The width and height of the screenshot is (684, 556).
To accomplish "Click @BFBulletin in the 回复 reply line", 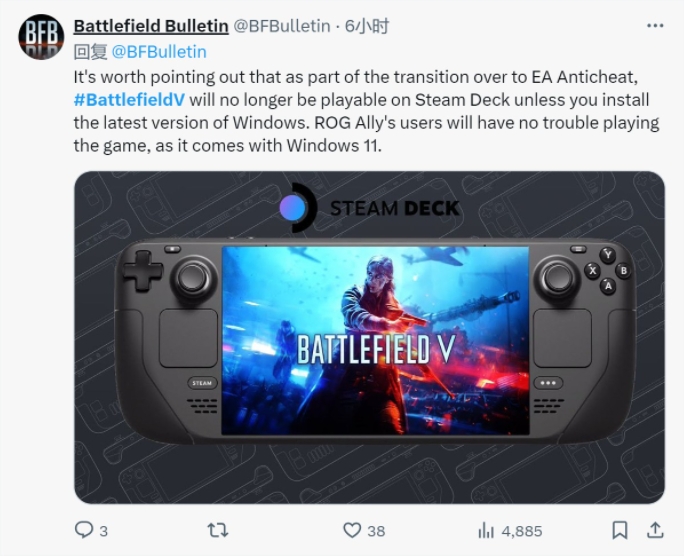I will coord(159,51).
